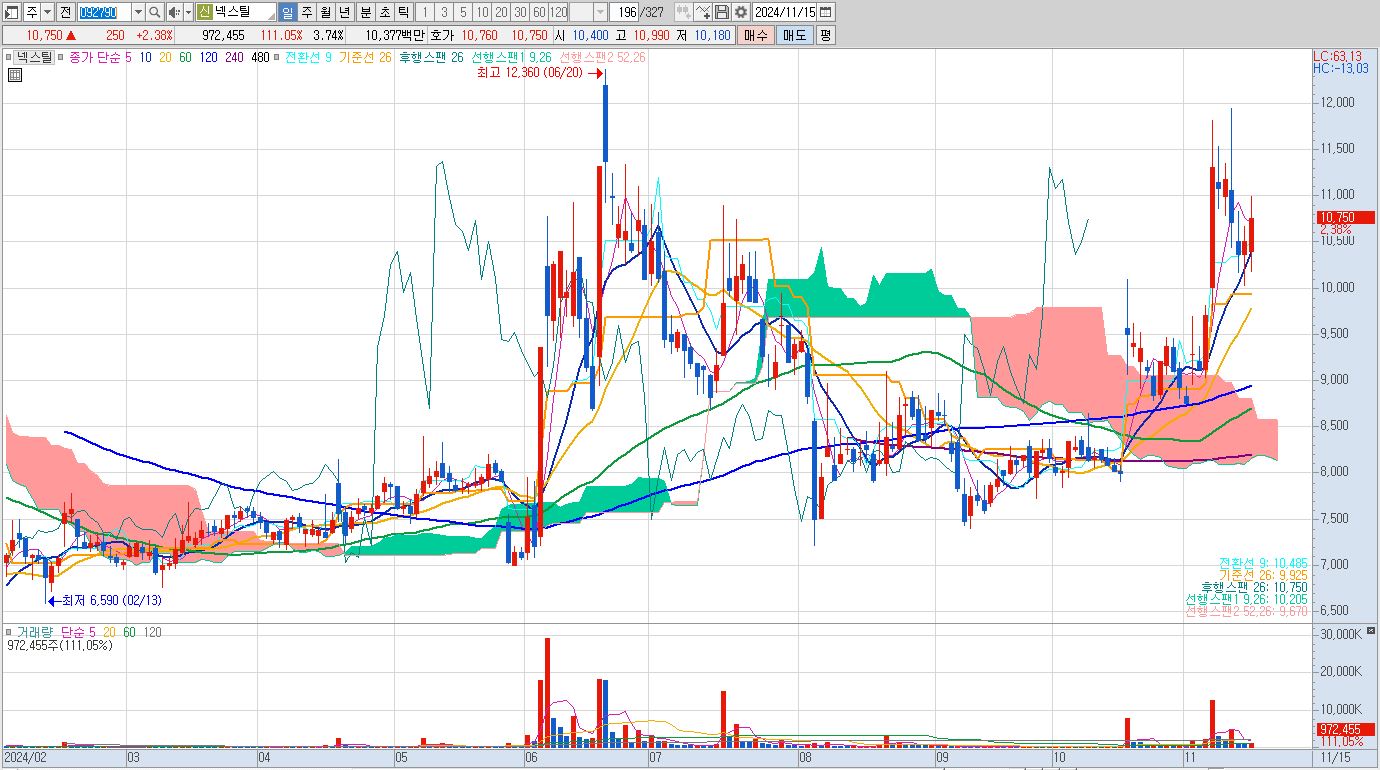Click the 매수 buy button
1380x770 pixels.
[755, 35]
